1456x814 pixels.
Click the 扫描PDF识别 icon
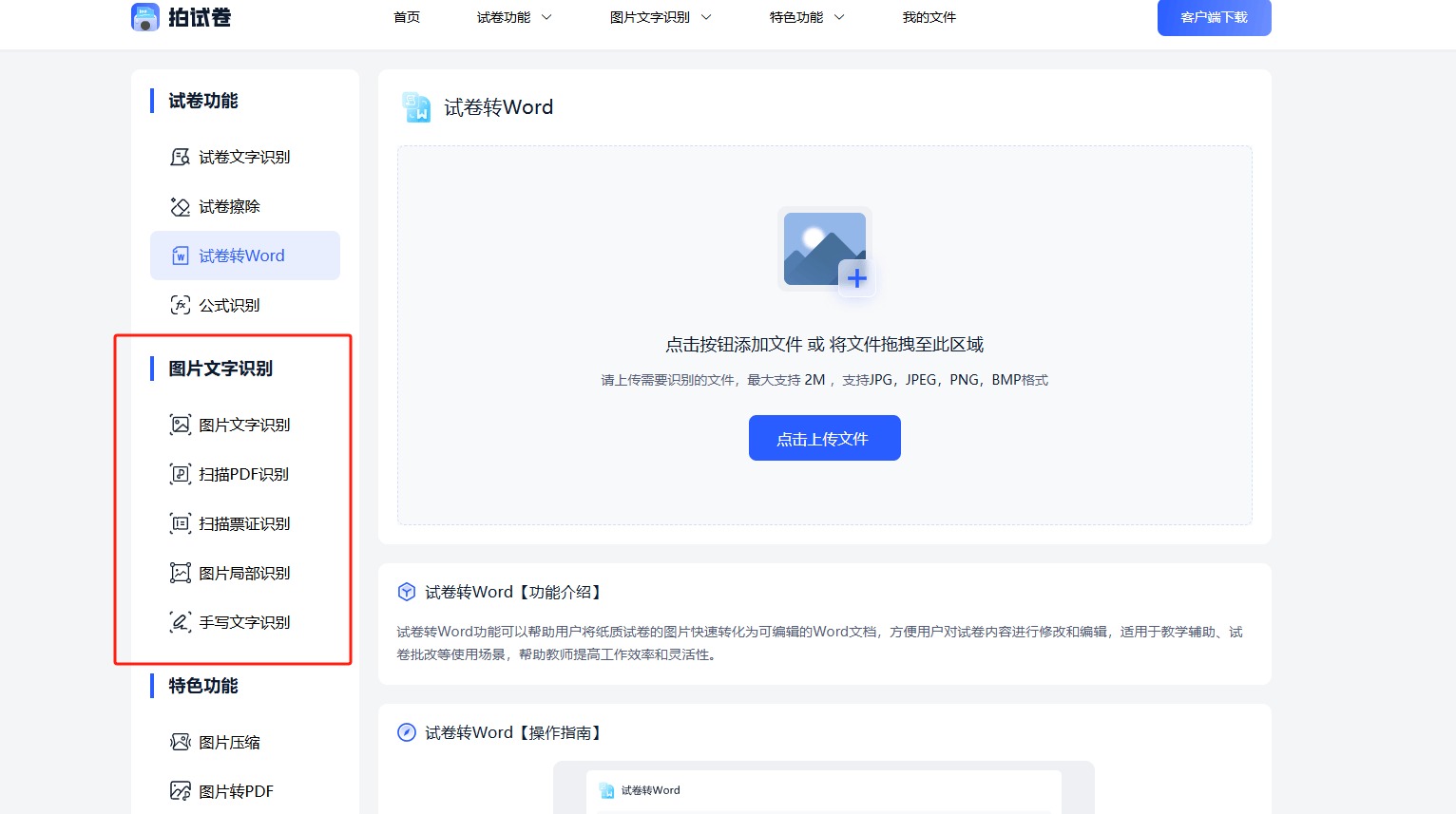pyautogui.click(x=180, y=474)
